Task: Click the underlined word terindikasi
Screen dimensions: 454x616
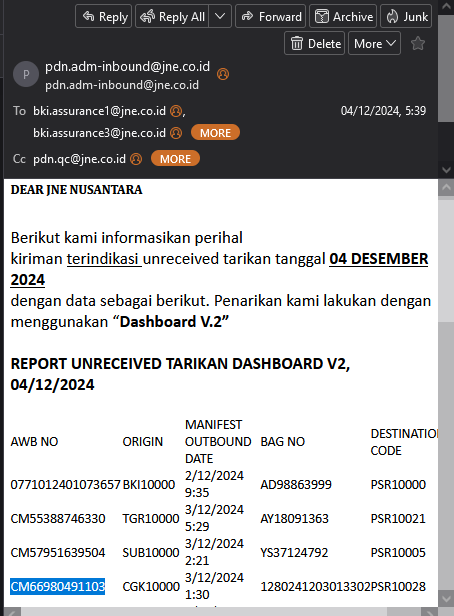Action: [103, 259]
